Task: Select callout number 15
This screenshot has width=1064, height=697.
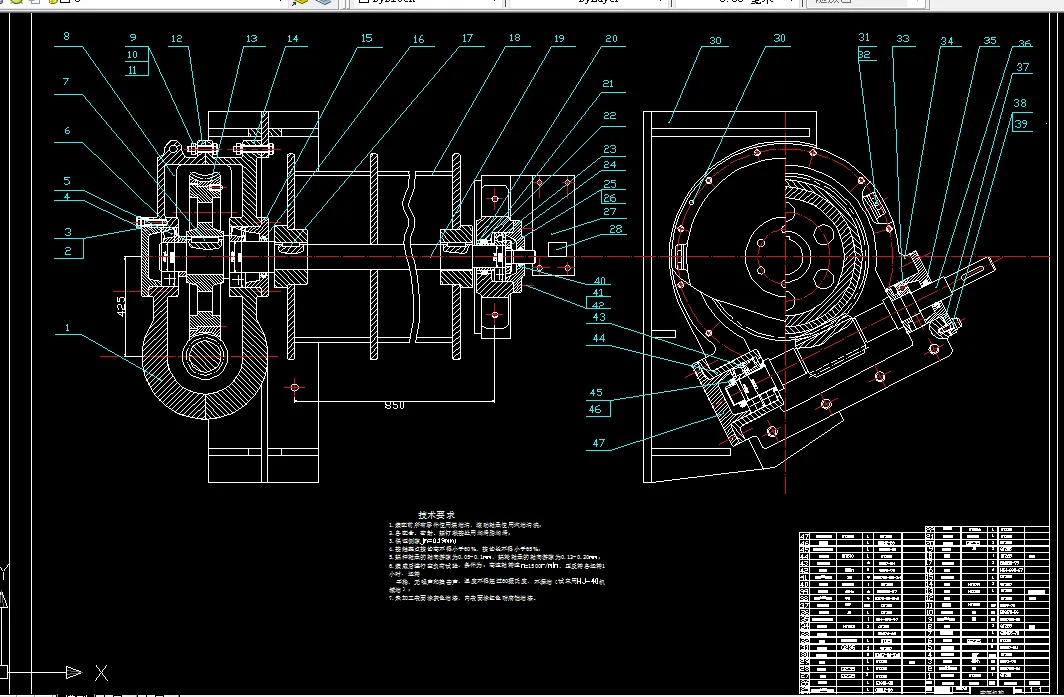Action: (367, 39)
